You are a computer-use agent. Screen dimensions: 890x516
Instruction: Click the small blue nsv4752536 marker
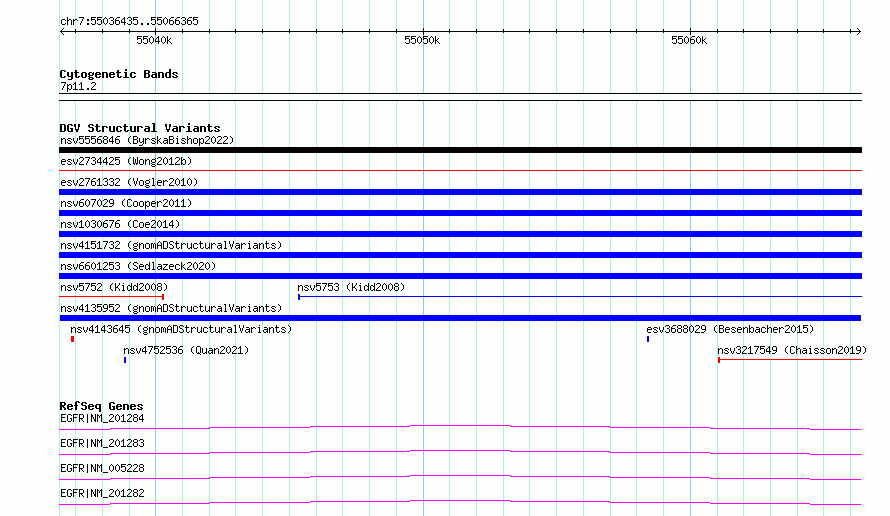(125, 360)
